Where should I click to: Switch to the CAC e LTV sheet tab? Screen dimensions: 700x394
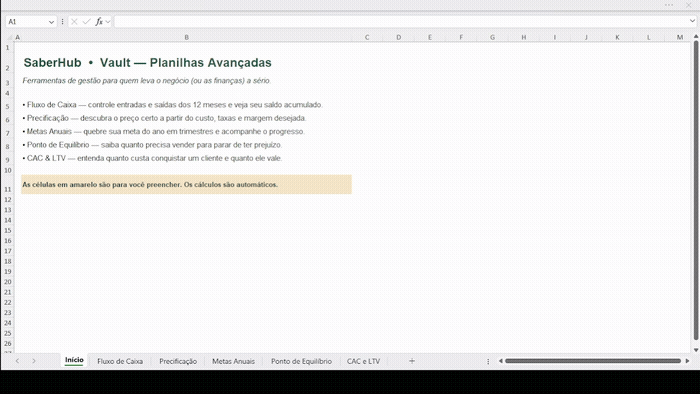click(x=363, y=361)
